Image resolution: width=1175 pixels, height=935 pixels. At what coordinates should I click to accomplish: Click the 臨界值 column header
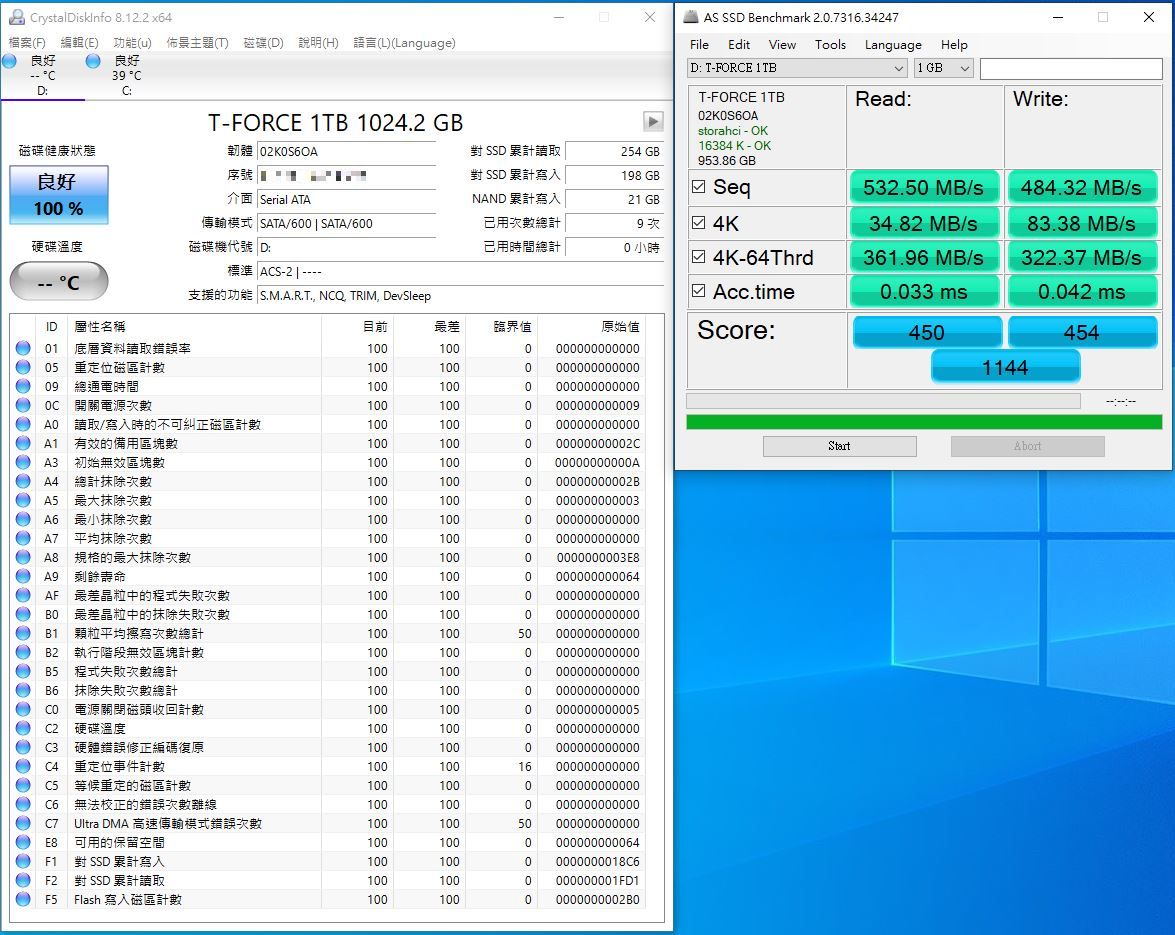[x=513, y=327]
